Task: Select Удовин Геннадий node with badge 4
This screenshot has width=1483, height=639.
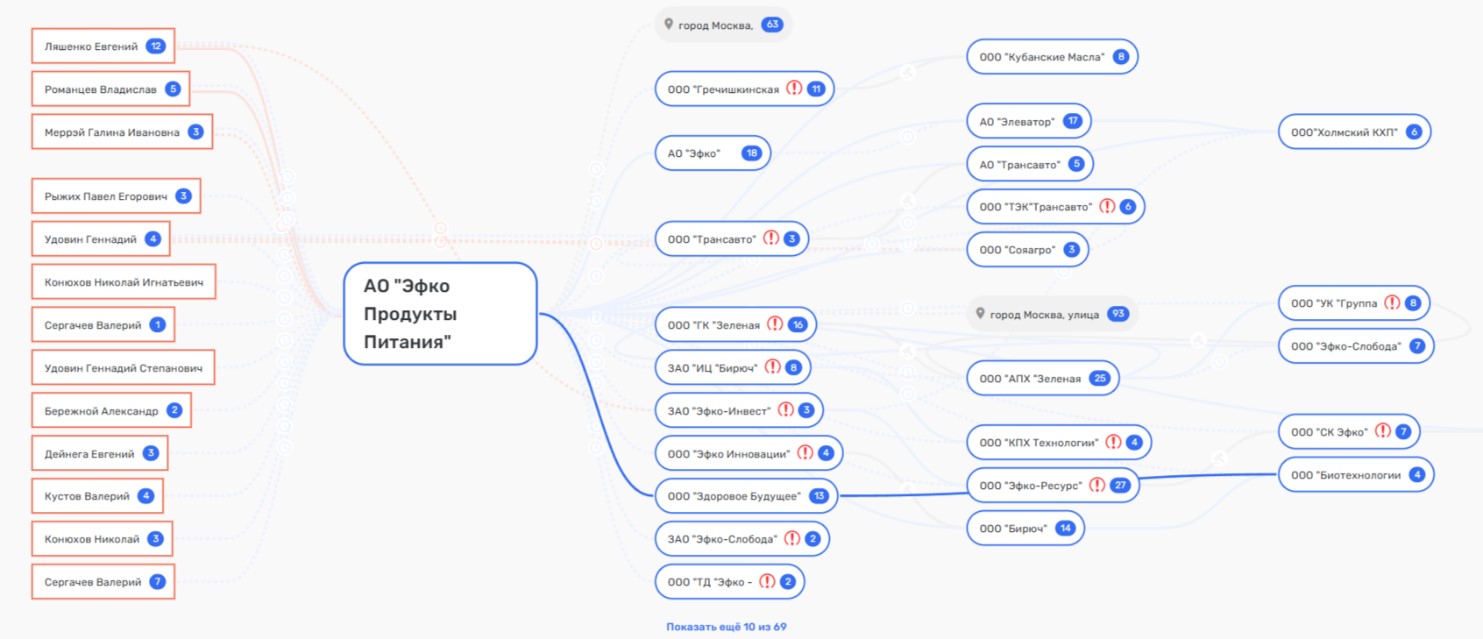Action: pyautogui.click(x=100, y=239)
